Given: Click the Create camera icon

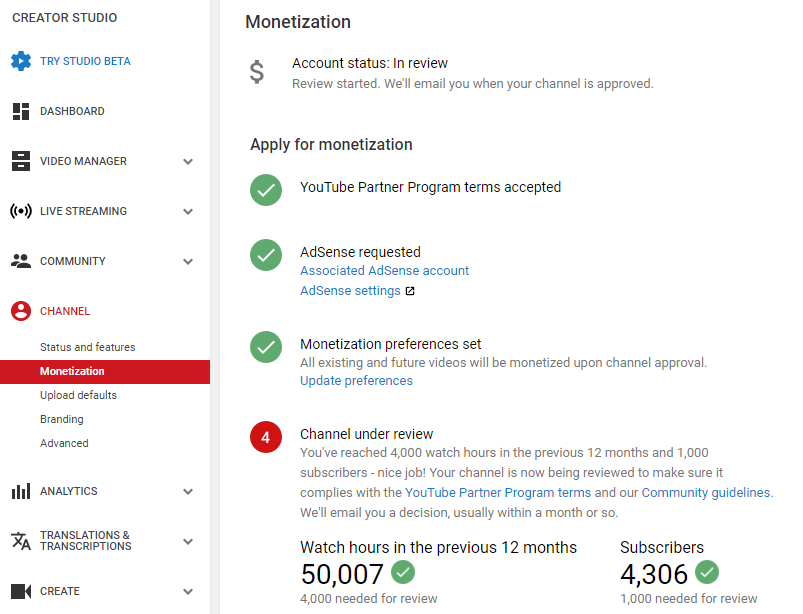Looking at the screenshot, I should [21, 591].
